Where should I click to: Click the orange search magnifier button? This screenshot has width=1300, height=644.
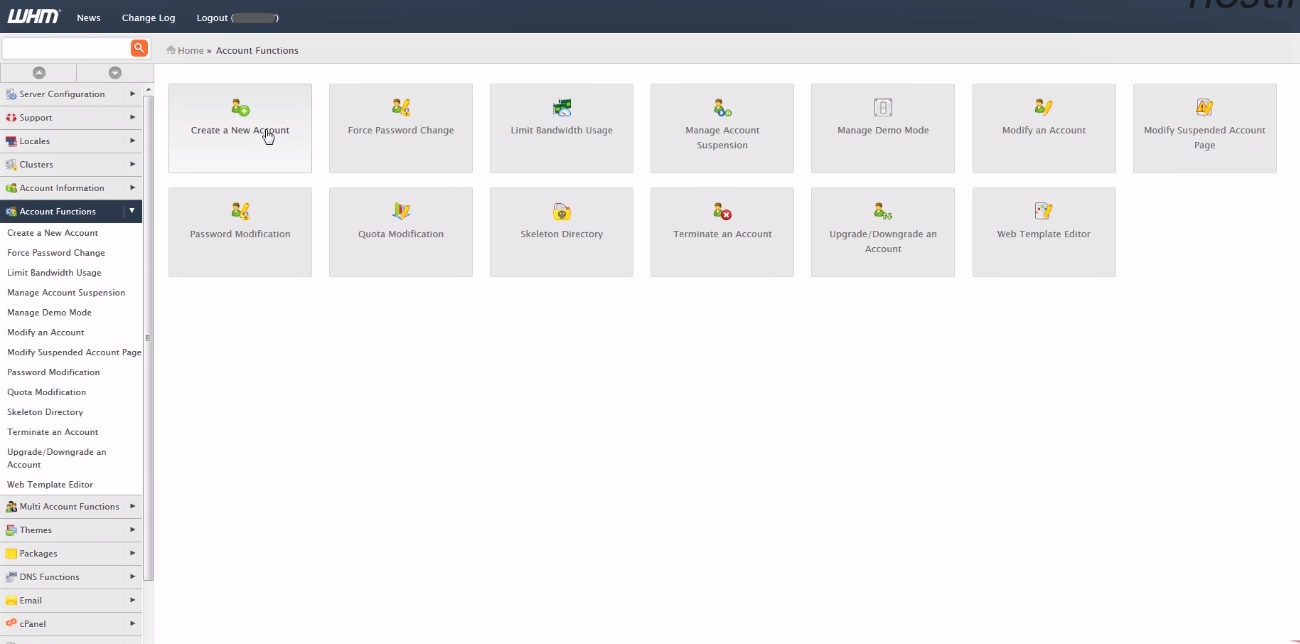tap(139, 48)
